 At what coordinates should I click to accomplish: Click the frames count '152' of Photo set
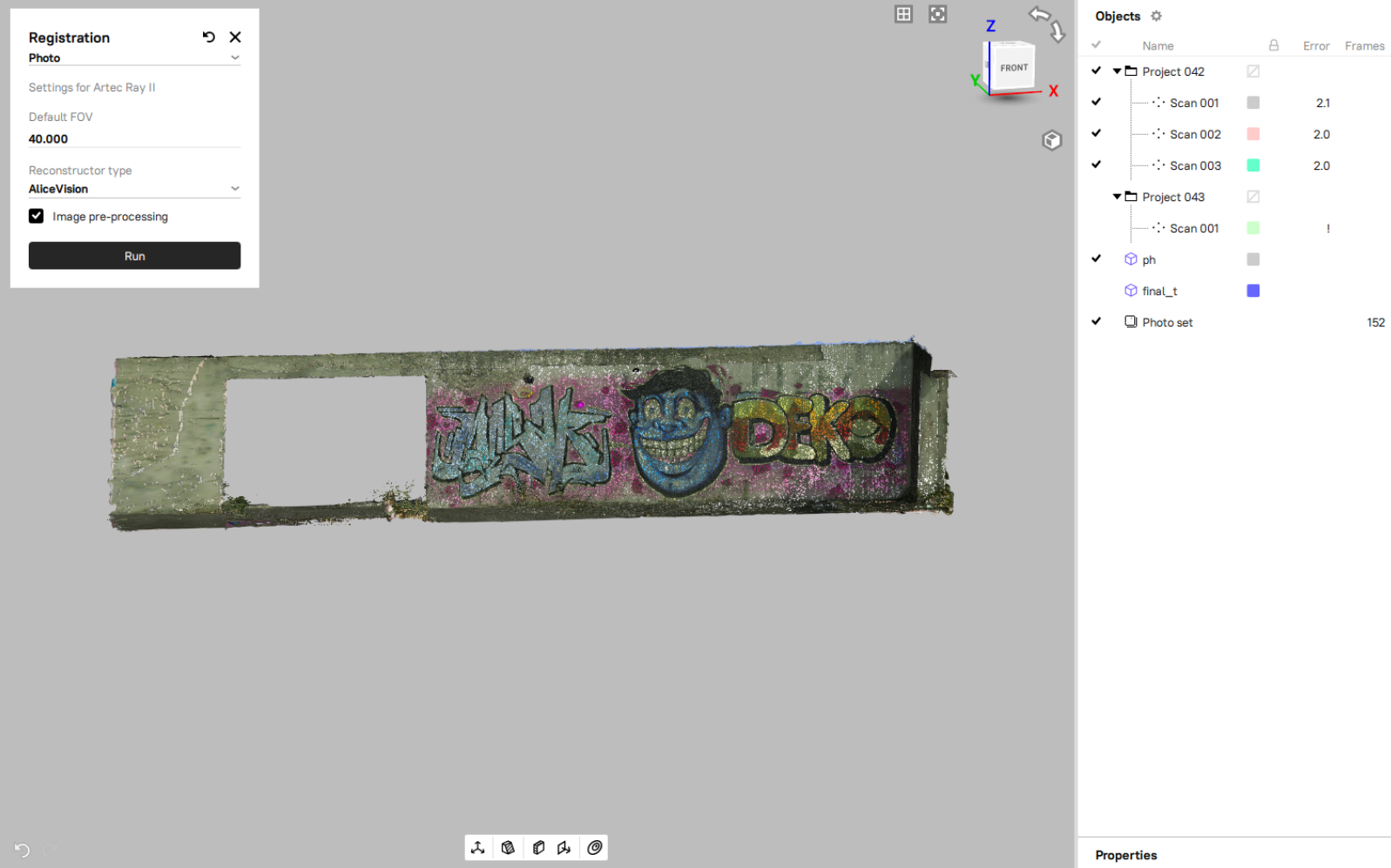click(x=1375, y=322)
